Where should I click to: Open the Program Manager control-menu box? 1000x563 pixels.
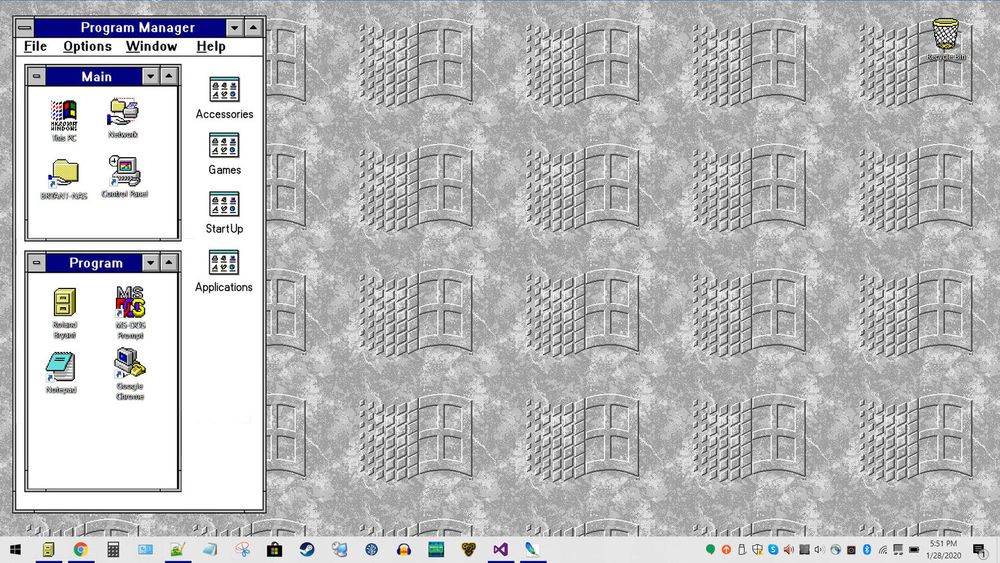(26, 28)
